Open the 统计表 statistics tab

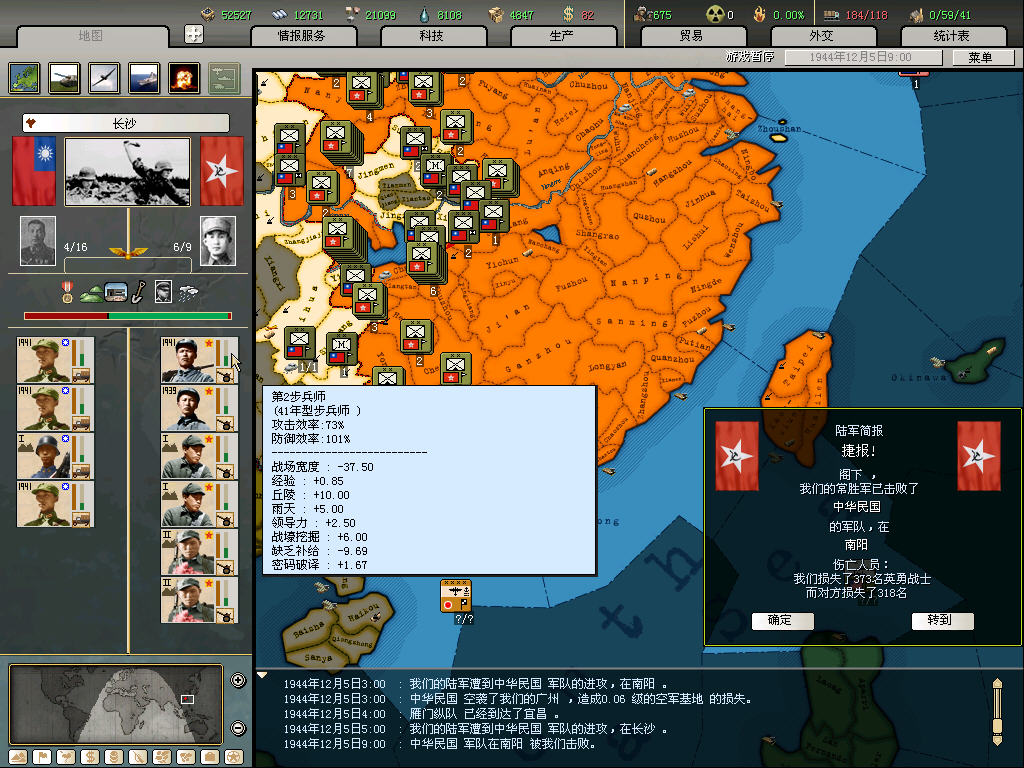(x=952, y=36)
